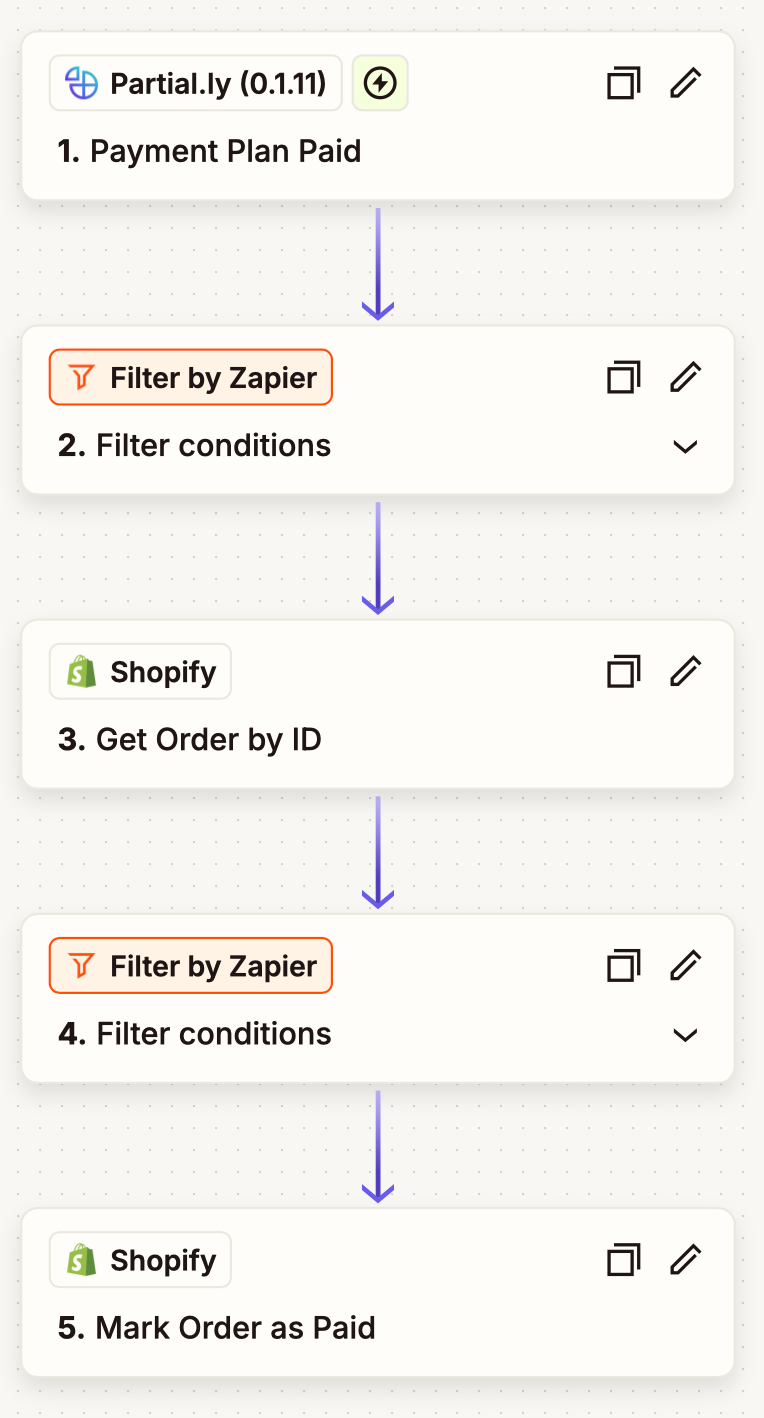
Task: Click the Shopify badge in step 3
Action: (141, 671)
